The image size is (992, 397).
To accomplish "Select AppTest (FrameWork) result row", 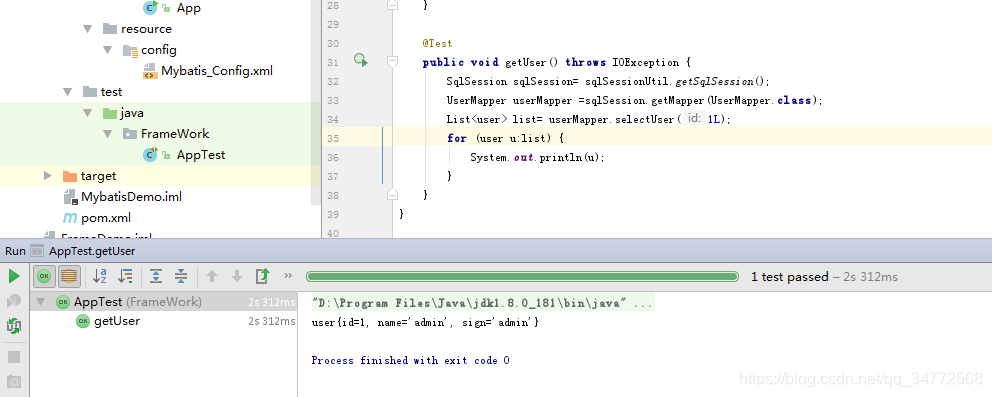I will [163, 302].
